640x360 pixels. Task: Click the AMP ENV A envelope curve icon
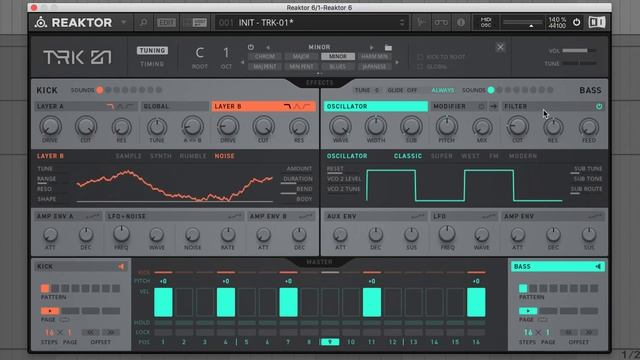pyautogui.click(x=93, y=216)
